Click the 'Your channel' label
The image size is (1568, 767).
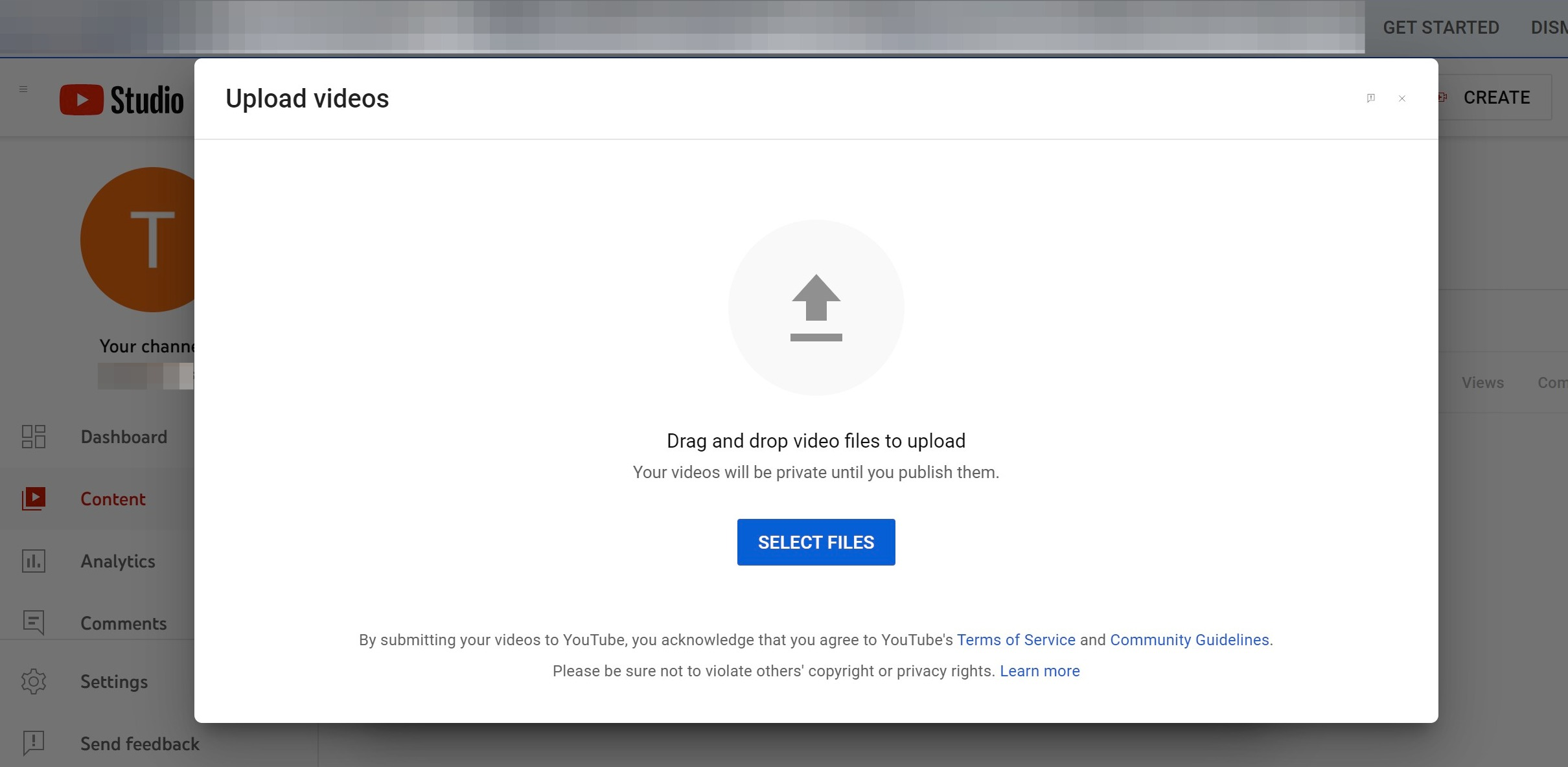147,347
